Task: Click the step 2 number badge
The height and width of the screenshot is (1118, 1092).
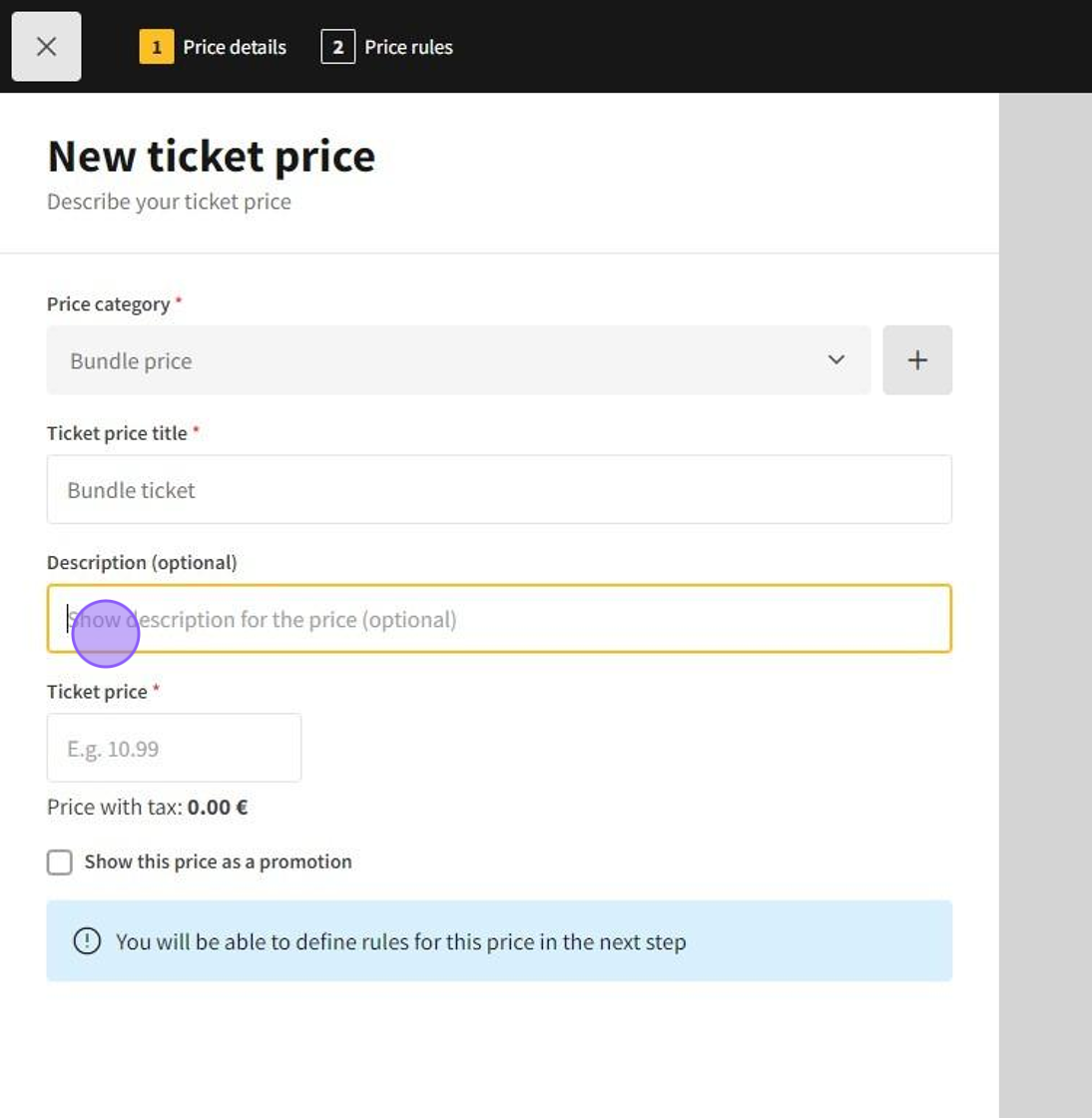Action: click(x=337, y=47)
